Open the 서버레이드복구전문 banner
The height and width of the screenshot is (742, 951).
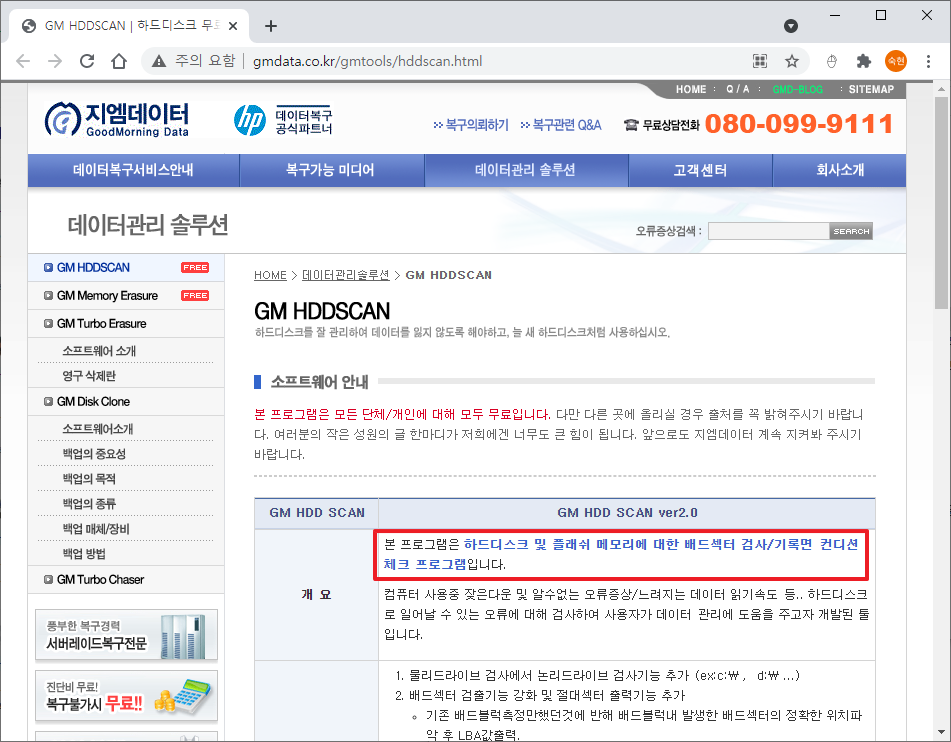click(x=126, y=635)
